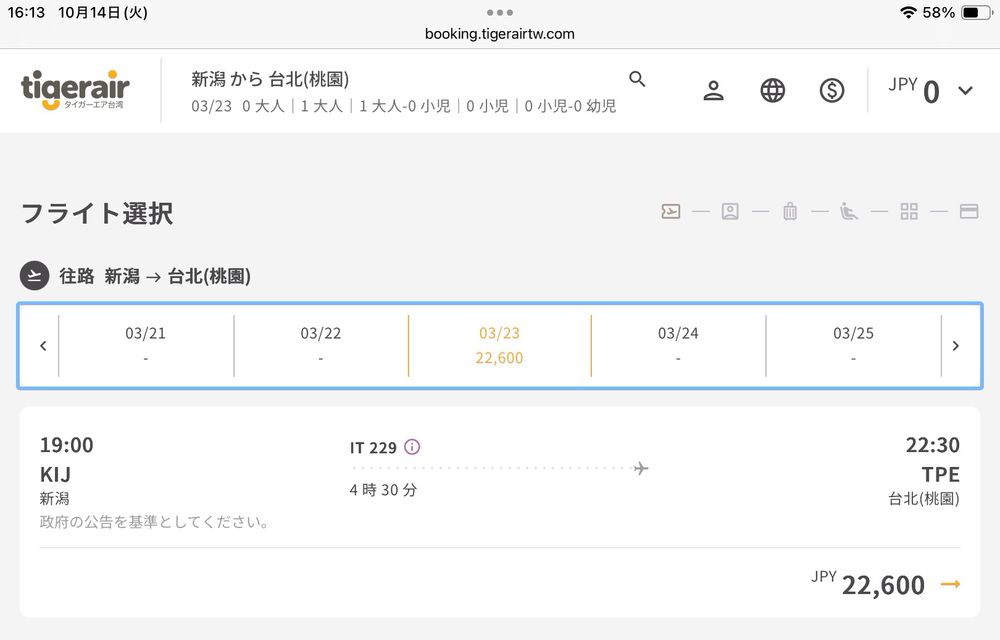This screenshot has height=640, width=1000.
Task: Tap the battery status icon
Action: [x=977, y=12]
